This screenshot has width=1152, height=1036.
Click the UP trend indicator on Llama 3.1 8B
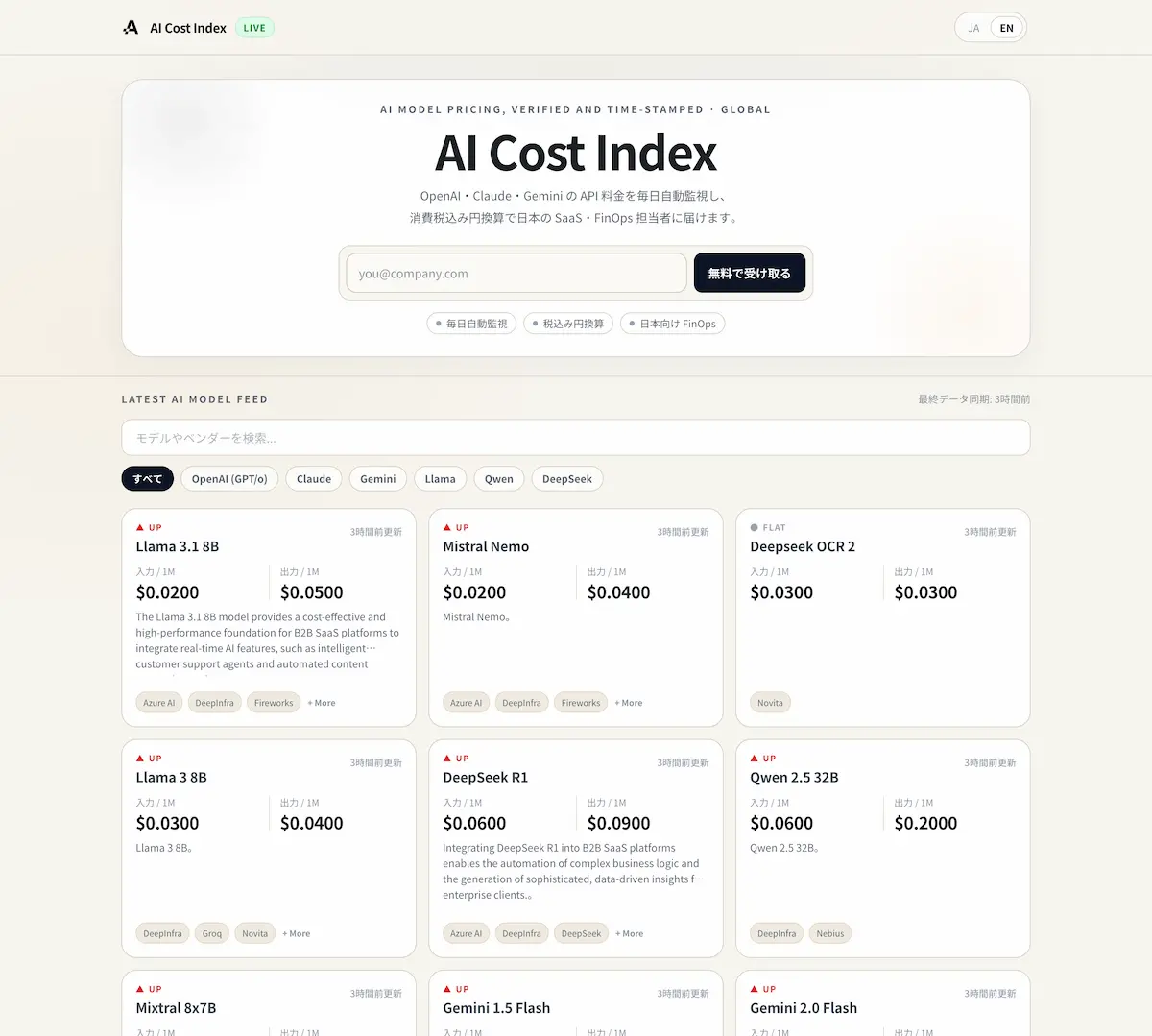[x=146, y=527]
